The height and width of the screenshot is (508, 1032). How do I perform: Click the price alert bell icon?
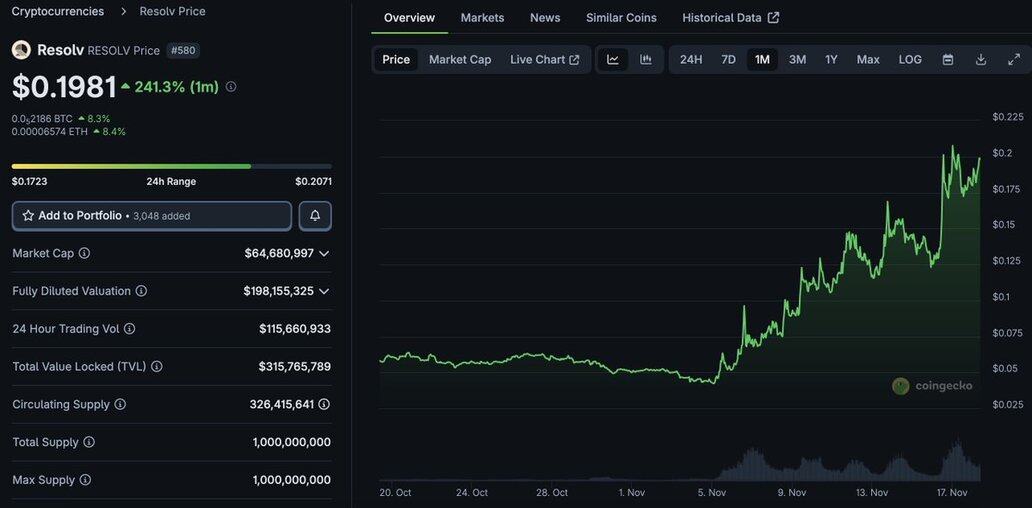[x=315, y=216]
